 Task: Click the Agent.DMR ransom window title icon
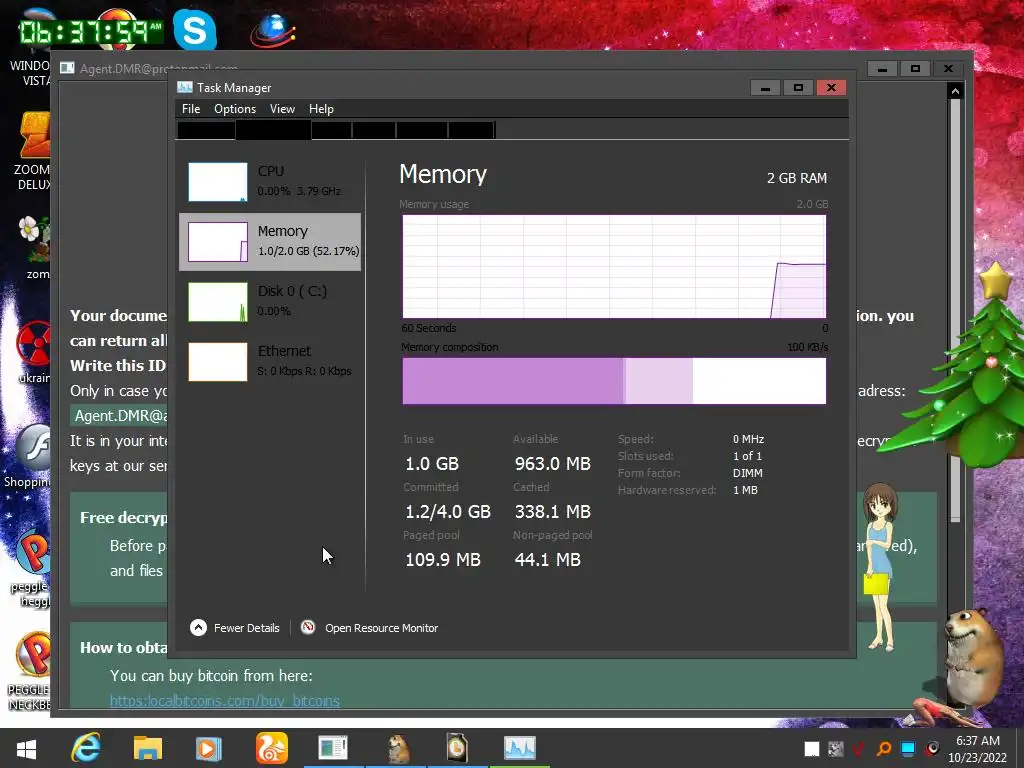coord(67,68)
